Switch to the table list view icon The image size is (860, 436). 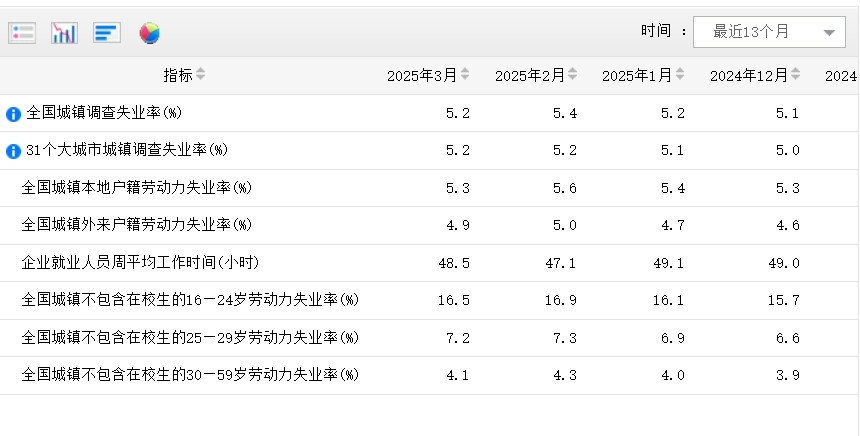click(x=22, y=33)
